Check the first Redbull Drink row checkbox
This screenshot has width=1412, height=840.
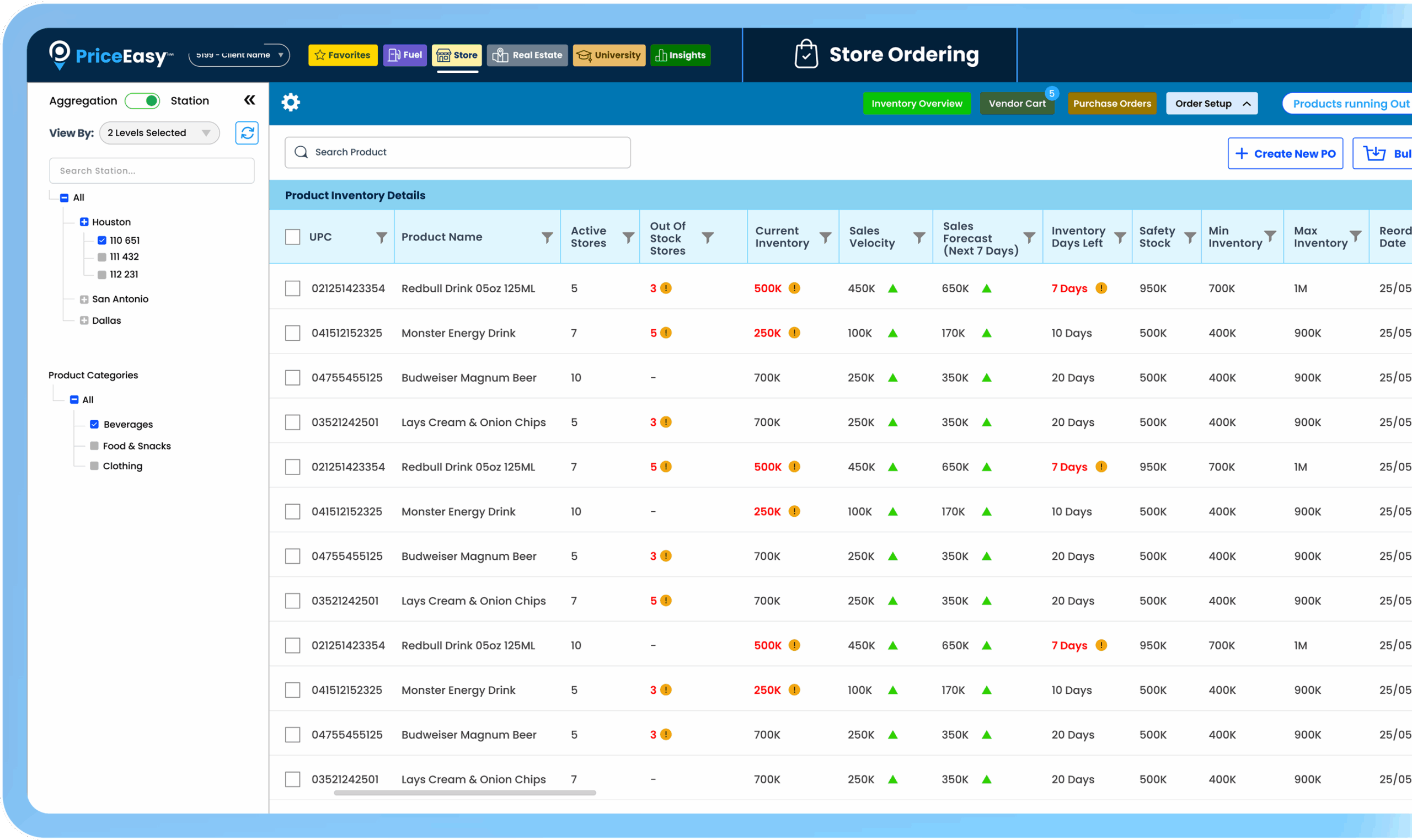click(x=292, y=288)
